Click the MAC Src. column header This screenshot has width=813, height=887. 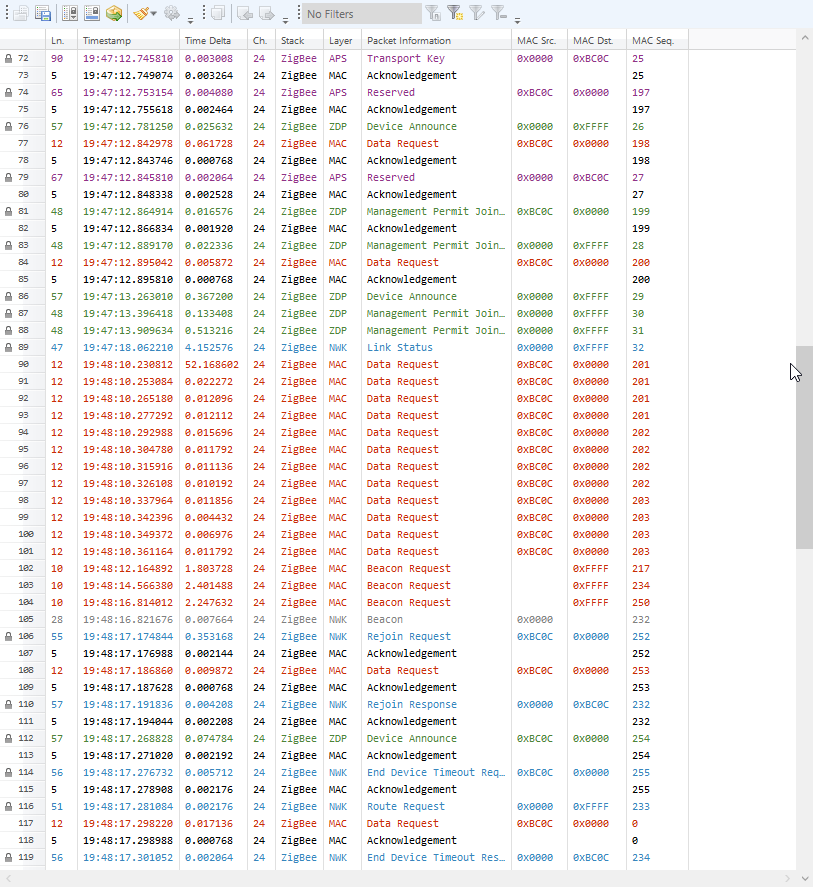pyautogui.click(x=539, y=41)
